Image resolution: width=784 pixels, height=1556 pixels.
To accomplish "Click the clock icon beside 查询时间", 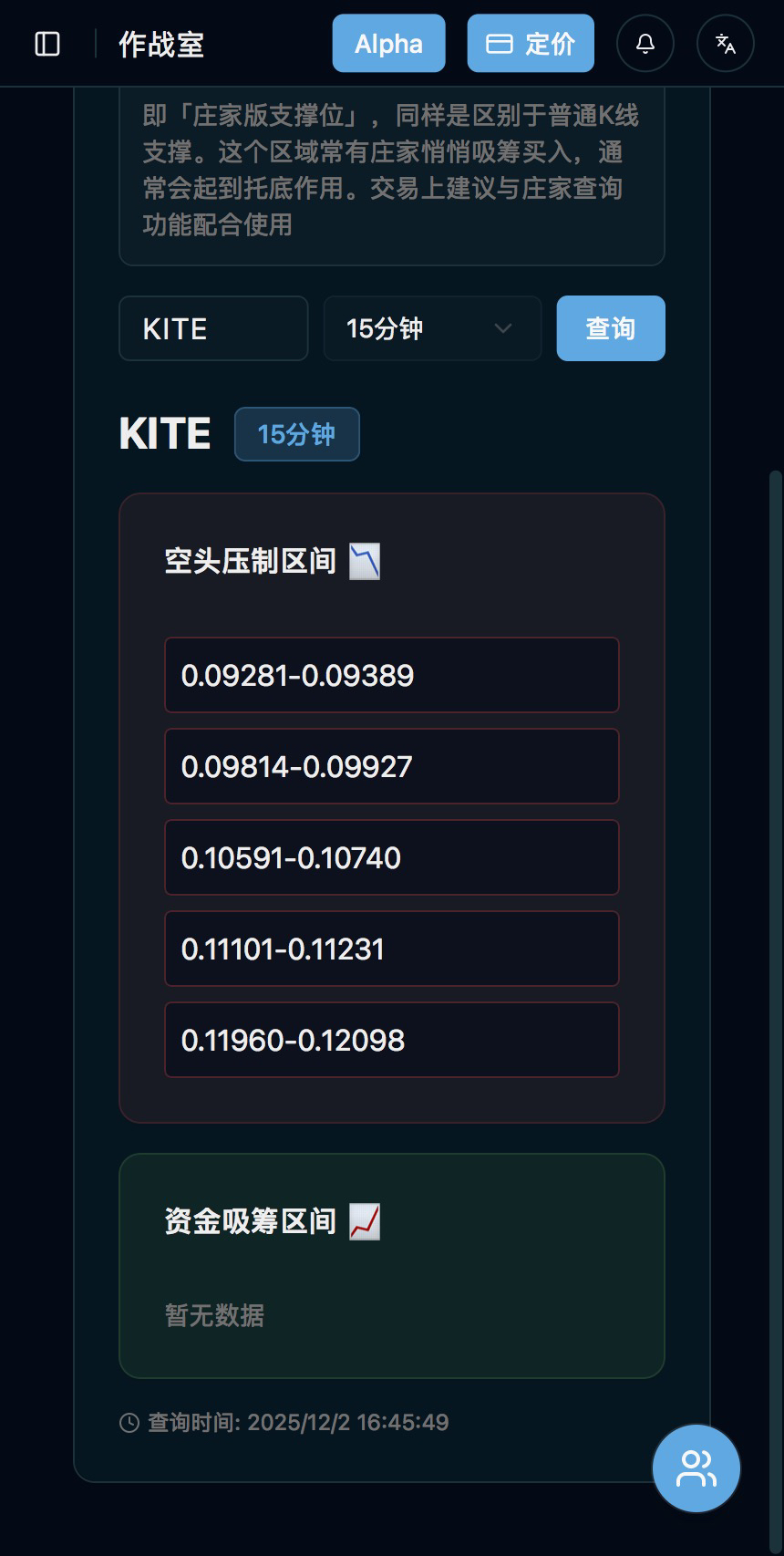I will click(x=129, y=1423).
